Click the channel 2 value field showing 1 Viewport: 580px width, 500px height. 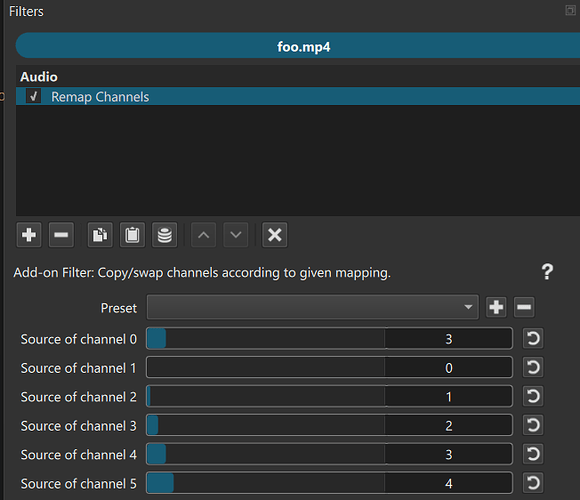coord(448,396)
